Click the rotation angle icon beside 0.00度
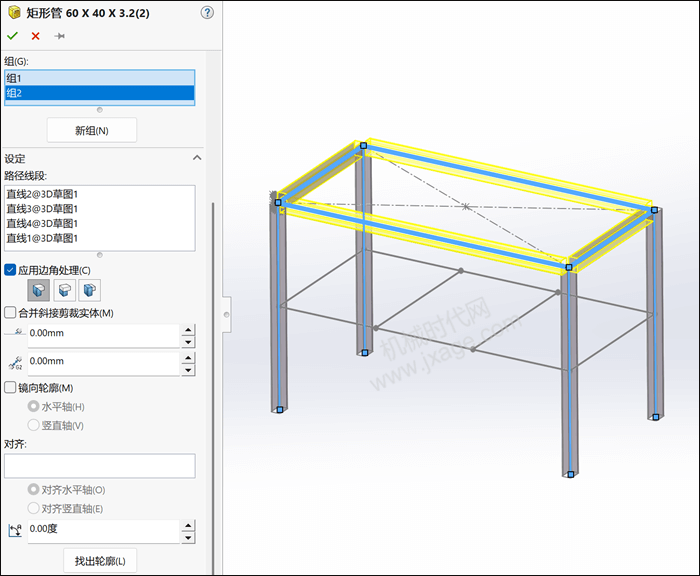The image size is (700, 576). tap(15, 530)
